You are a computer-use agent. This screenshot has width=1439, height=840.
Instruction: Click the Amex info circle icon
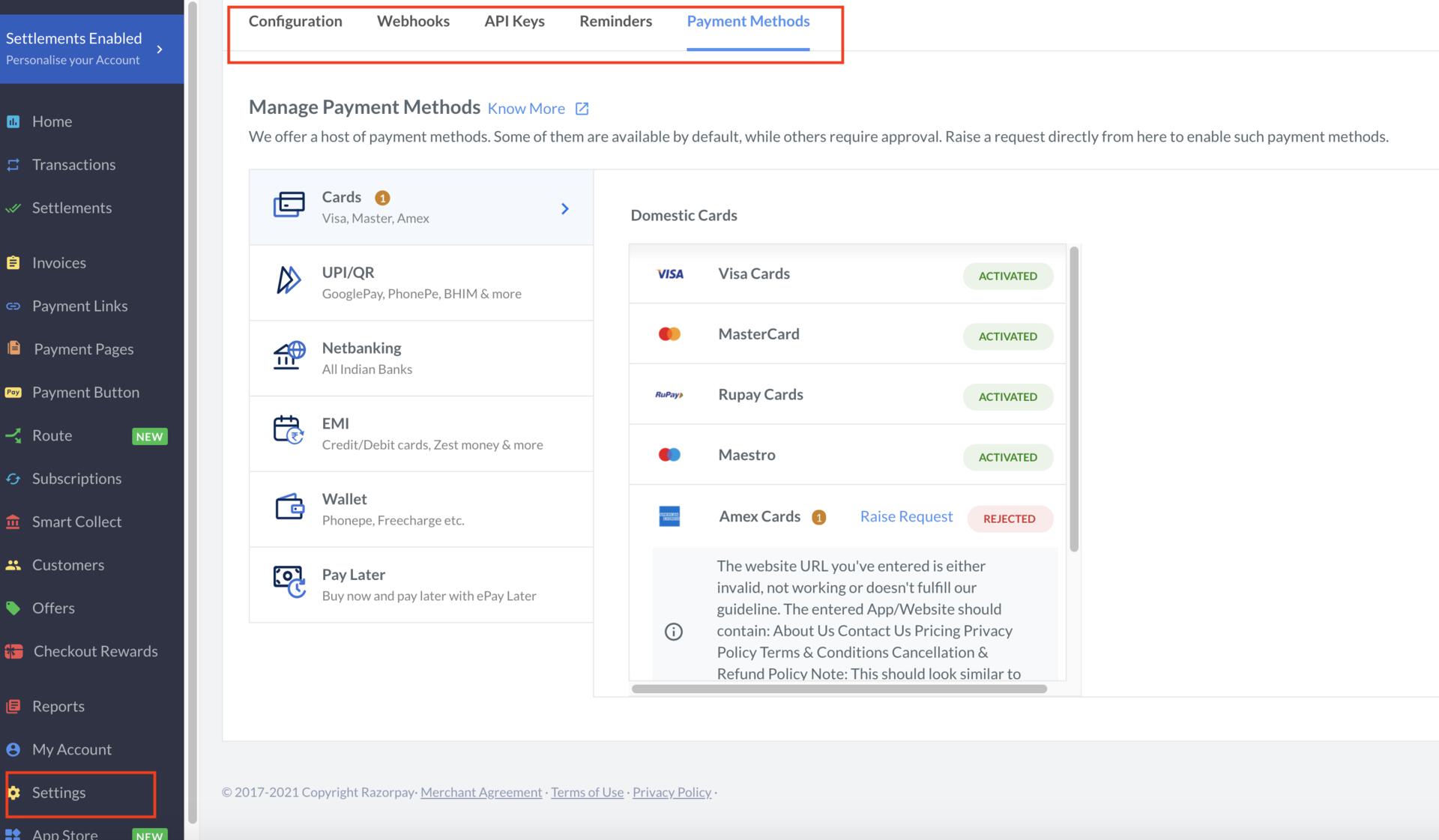click(x=674, y=632)
